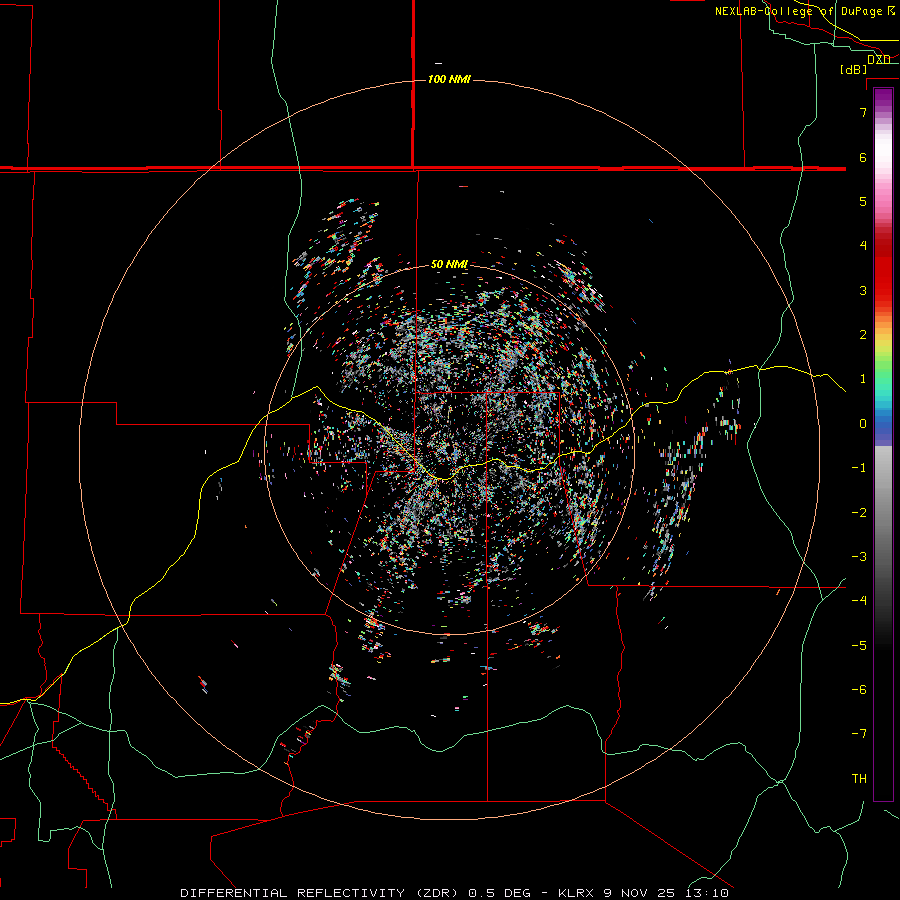
Task: Click the "7" tick label on color scale
Action: (x=863, y=112)
